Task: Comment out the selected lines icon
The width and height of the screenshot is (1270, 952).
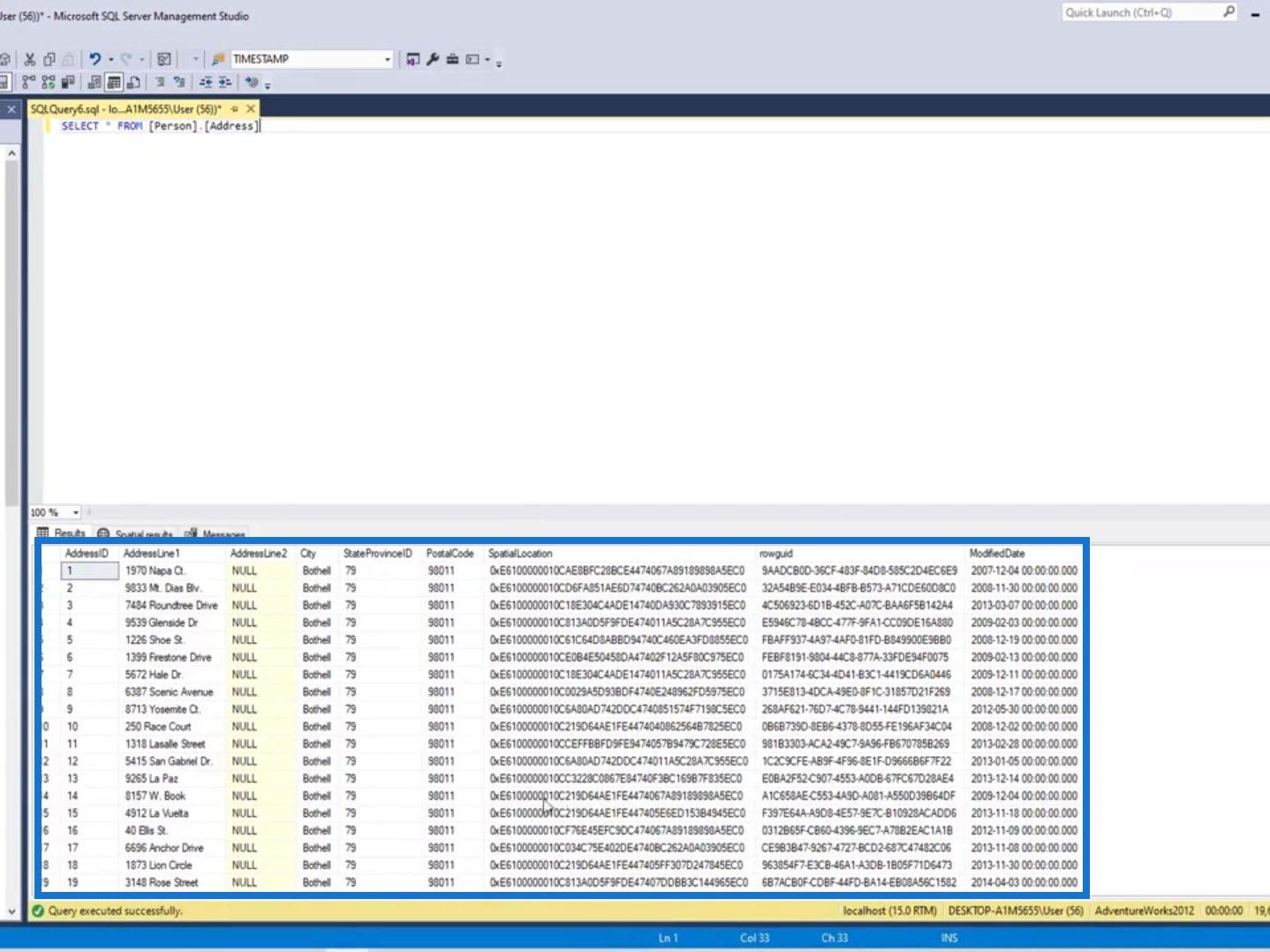Action: pyautogui.click(x=160, y=82)
